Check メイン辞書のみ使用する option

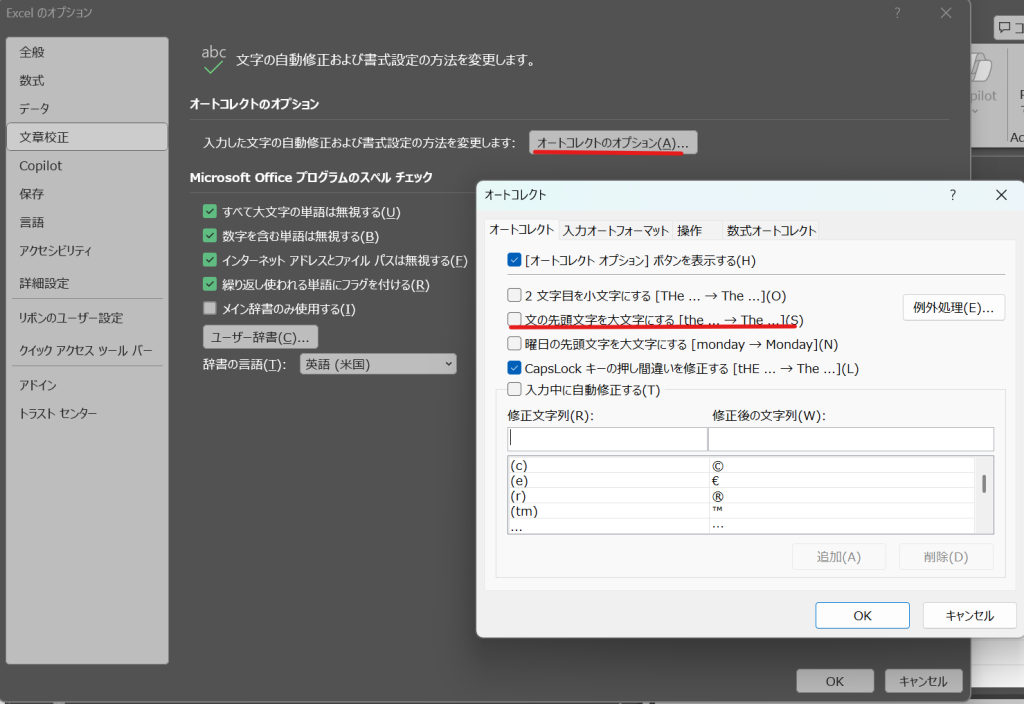point(209,308)
